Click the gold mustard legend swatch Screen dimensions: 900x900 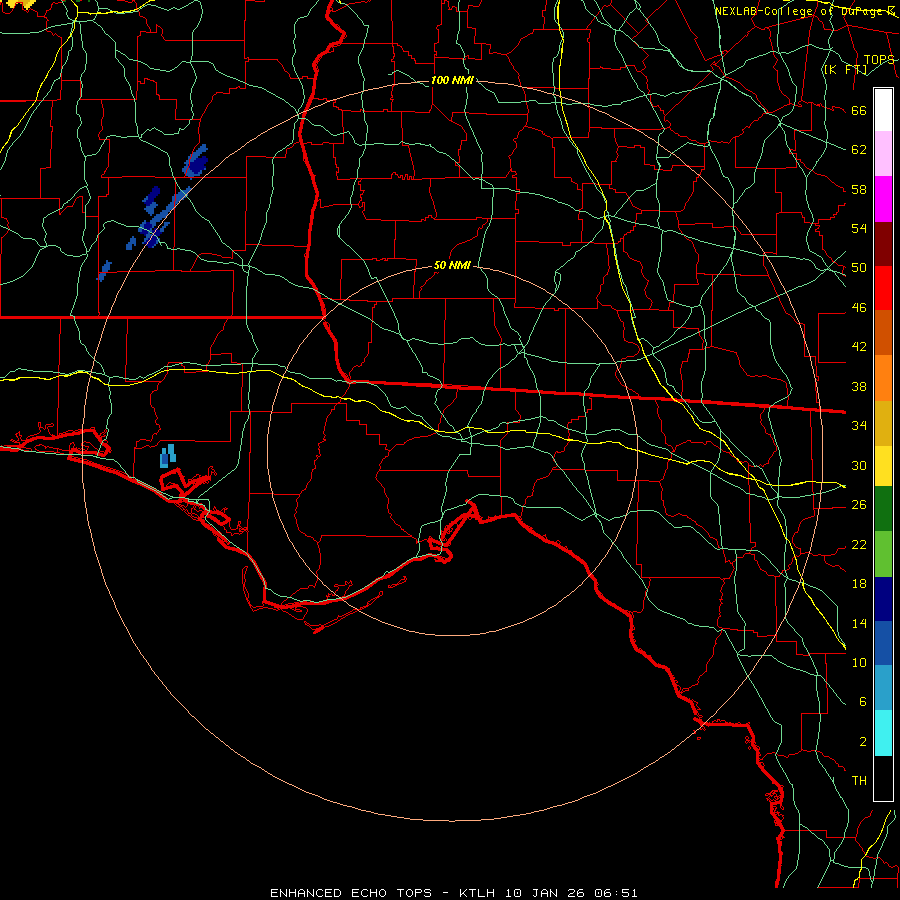point(883,423)
